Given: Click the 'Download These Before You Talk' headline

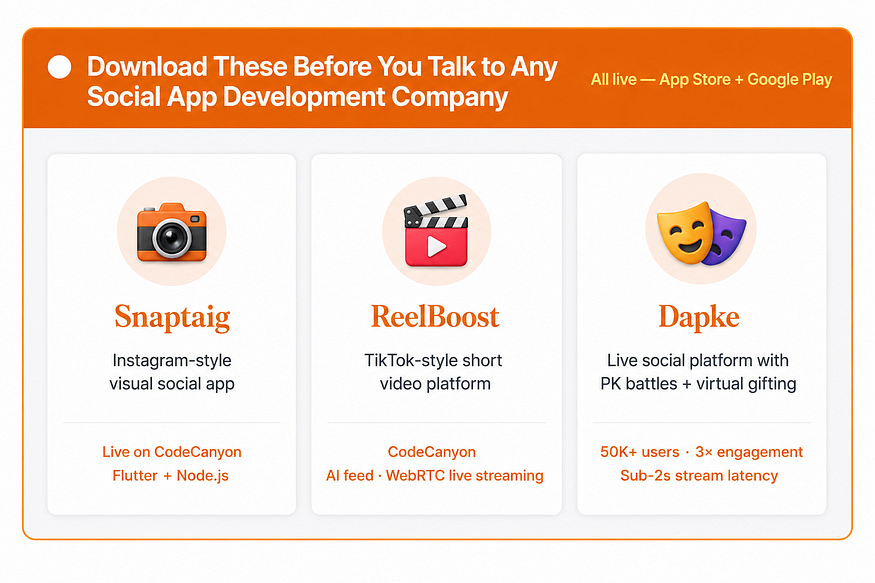Looking at the screenshot, I should (x=322, y=81).
